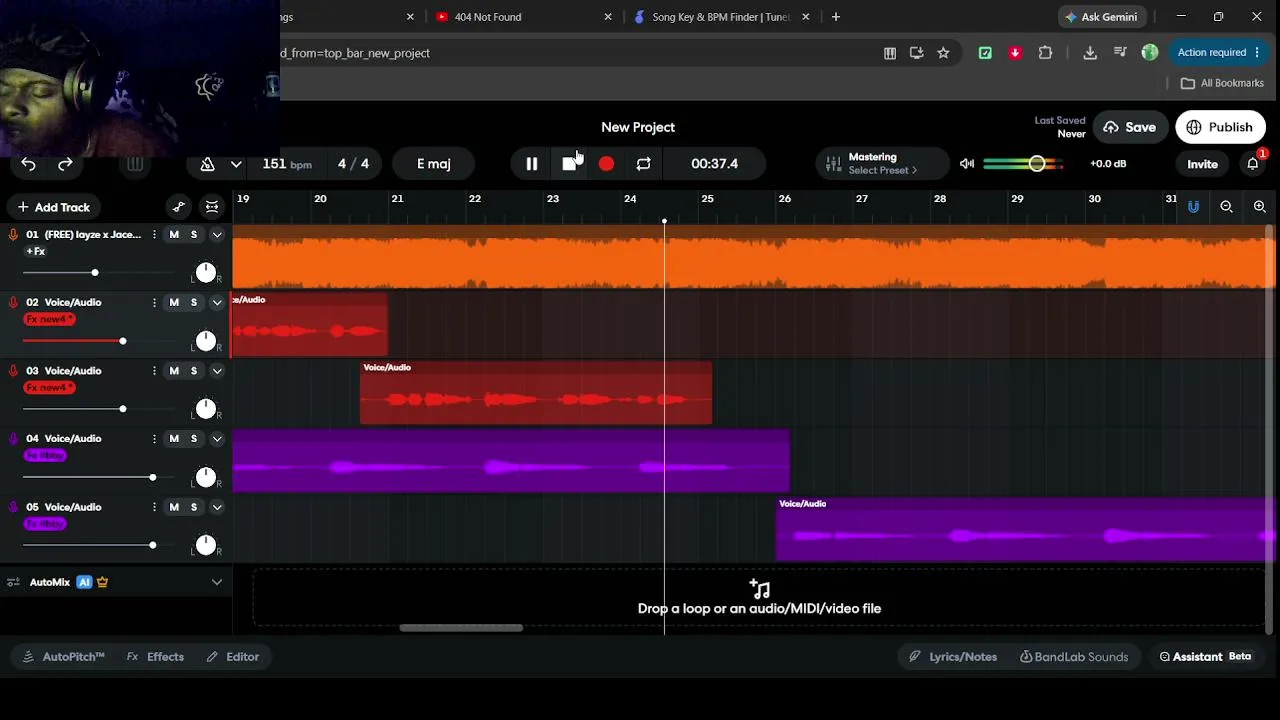This screenshot has height=720, width=1280.
Task: Open Chrome's extensions puzzle icon
Action: tap(1045, 53)
